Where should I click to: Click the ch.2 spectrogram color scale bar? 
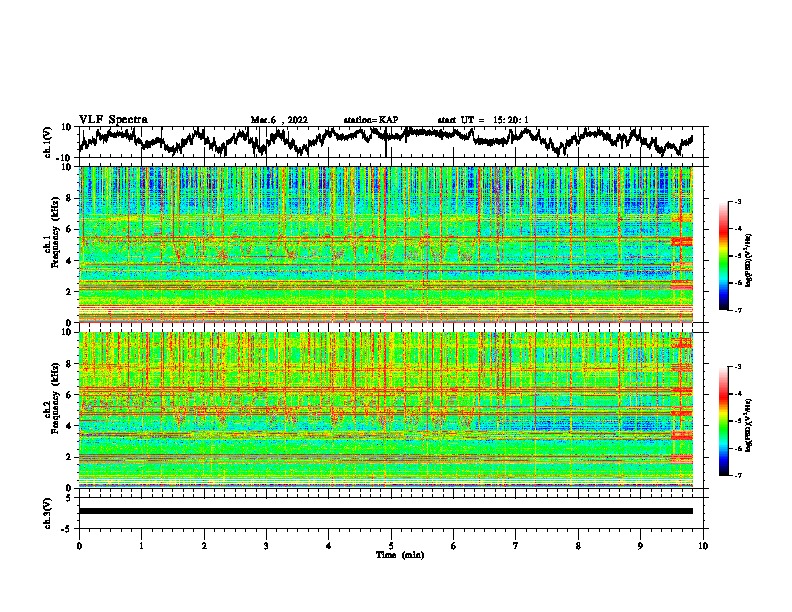click(723, 421)
